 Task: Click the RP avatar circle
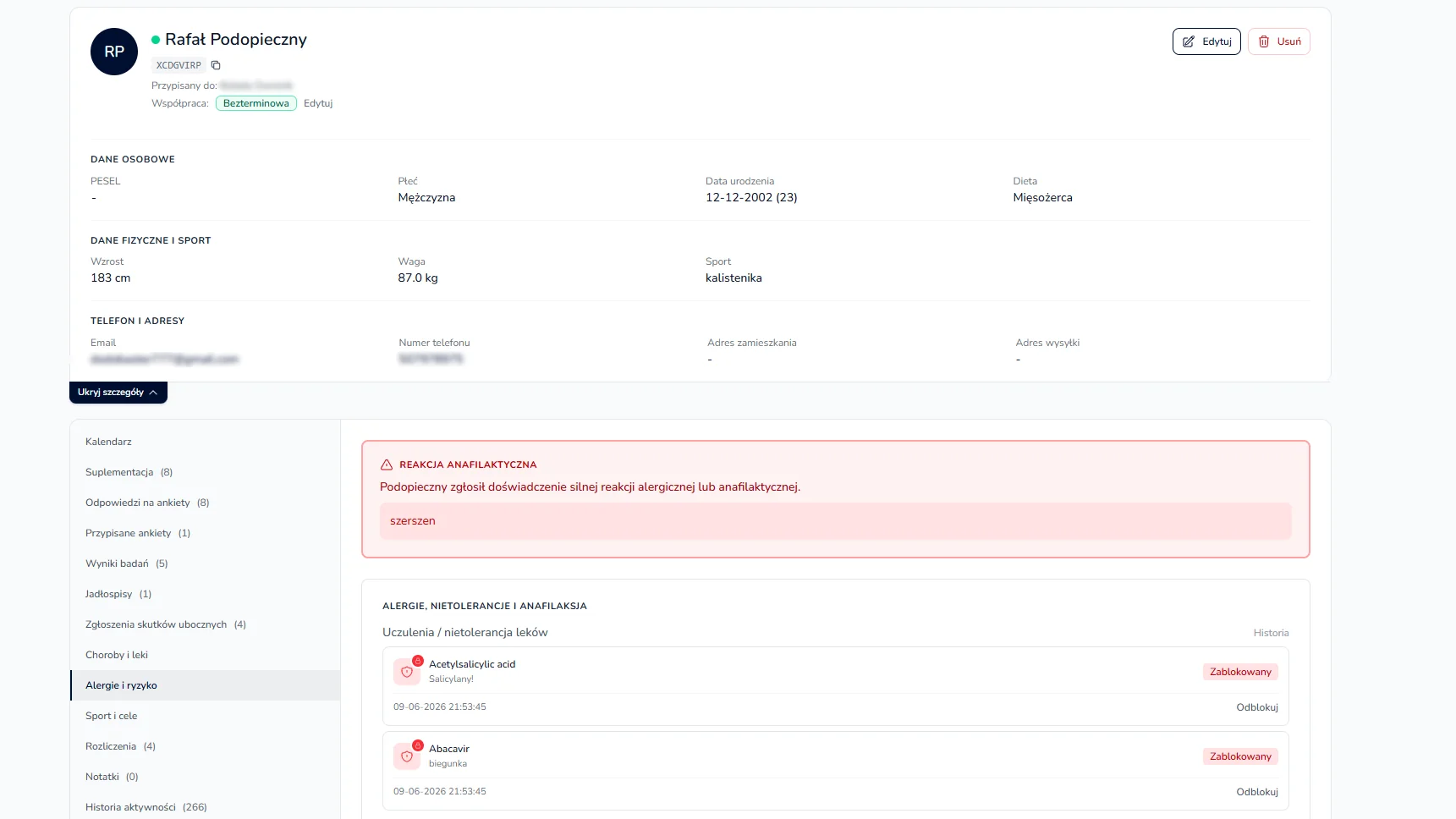coord(114,52)
